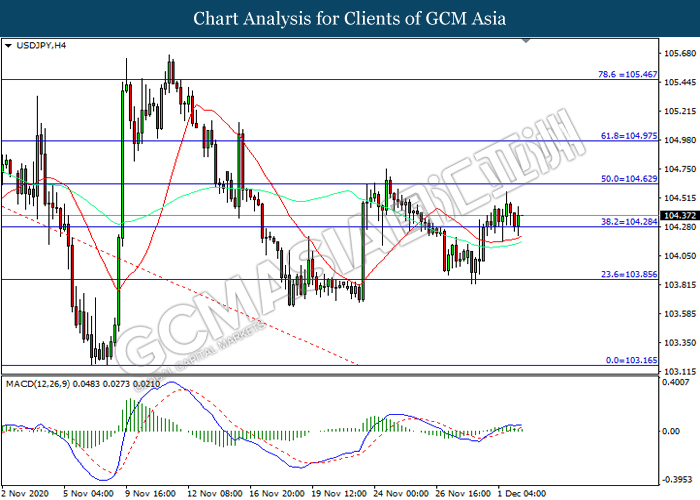Click the USDJPY,H4 chart symbol label
Viewport: 700px width, 500px height.
(x=41, y=46)
